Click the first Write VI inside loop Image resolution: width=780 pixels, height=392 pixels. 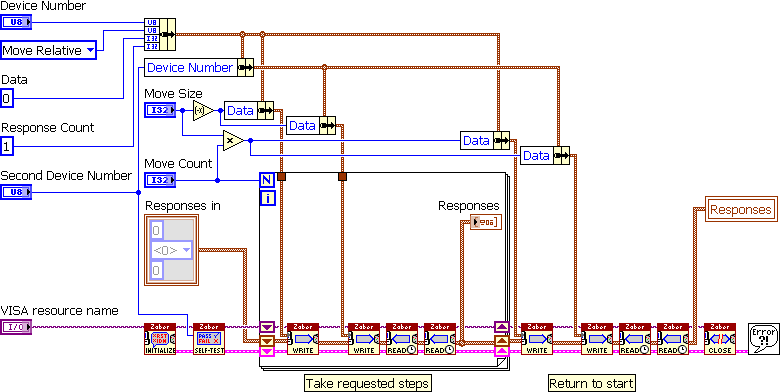302,339
